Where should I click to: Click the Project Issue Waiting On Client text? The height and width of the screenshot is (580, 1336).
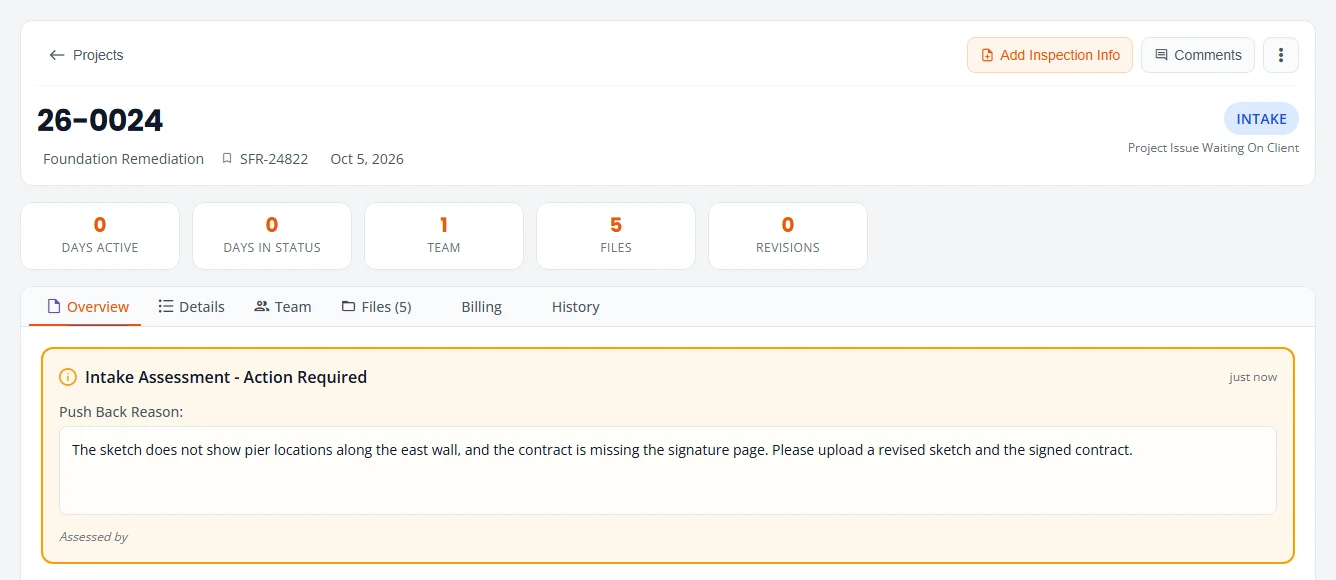[x=1213, y=148]
